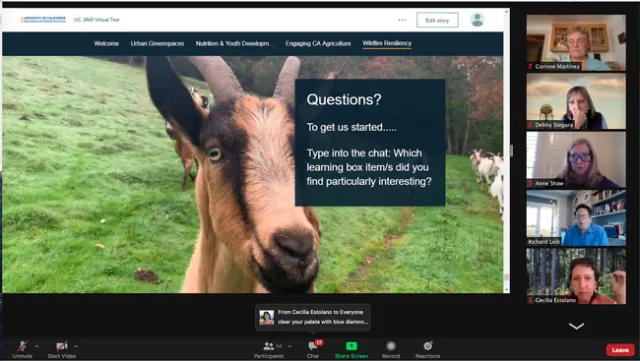This screenshot has width=640, height=361.
Task: Open the three-dot more options menu
Action: click(x=402, y=20)
